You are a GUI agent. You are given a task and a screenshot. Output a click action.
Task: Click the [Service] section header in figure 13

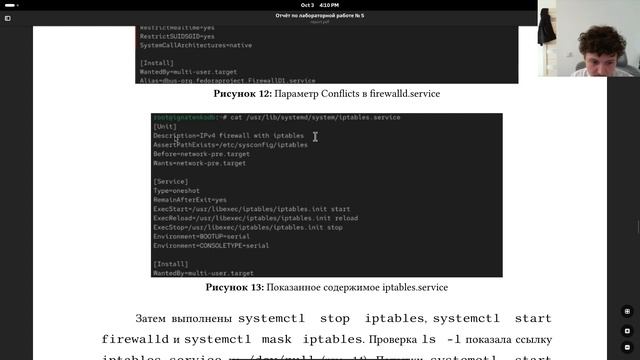171,182
